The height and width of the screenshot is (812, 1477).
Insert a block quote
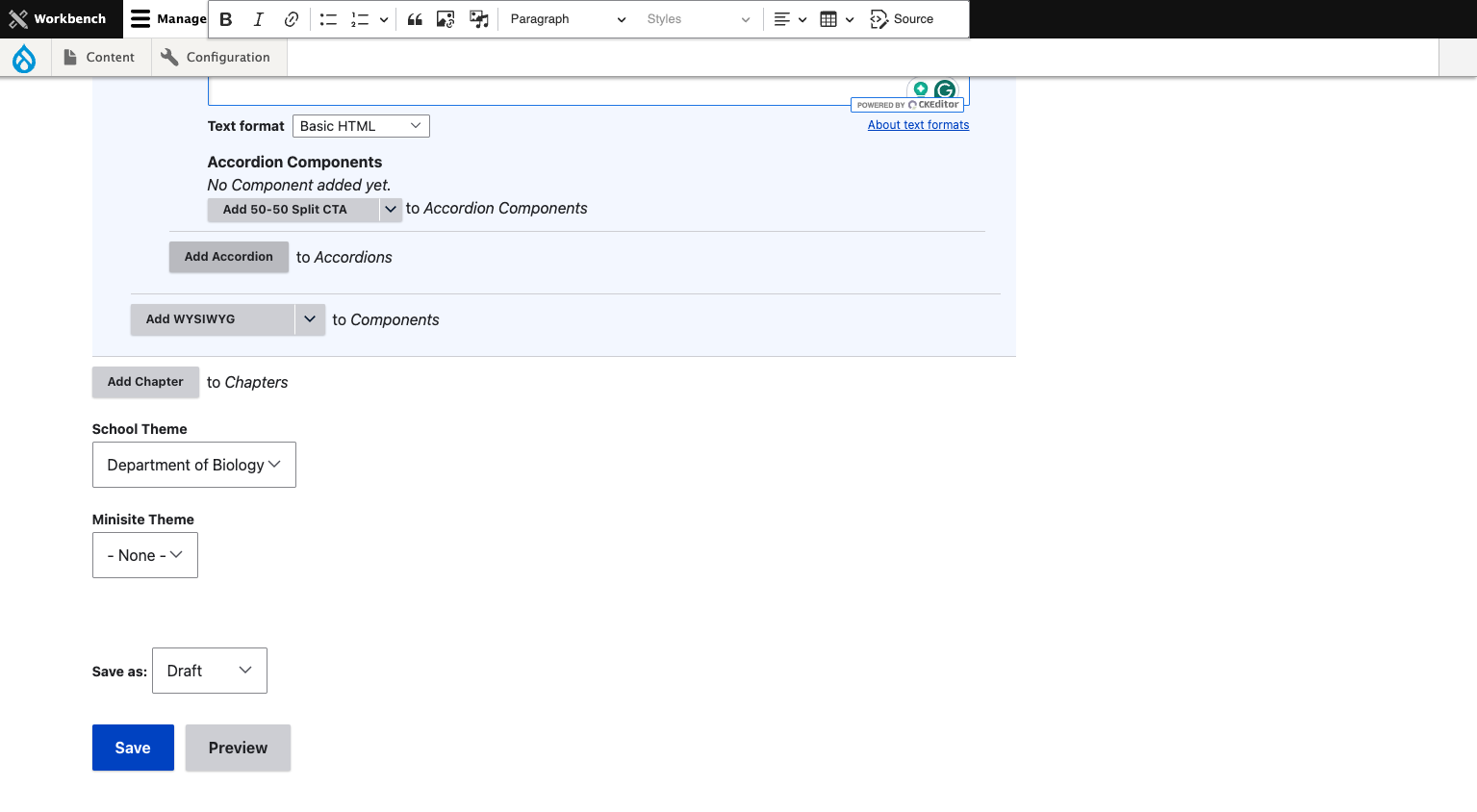(x=415, y=19)
